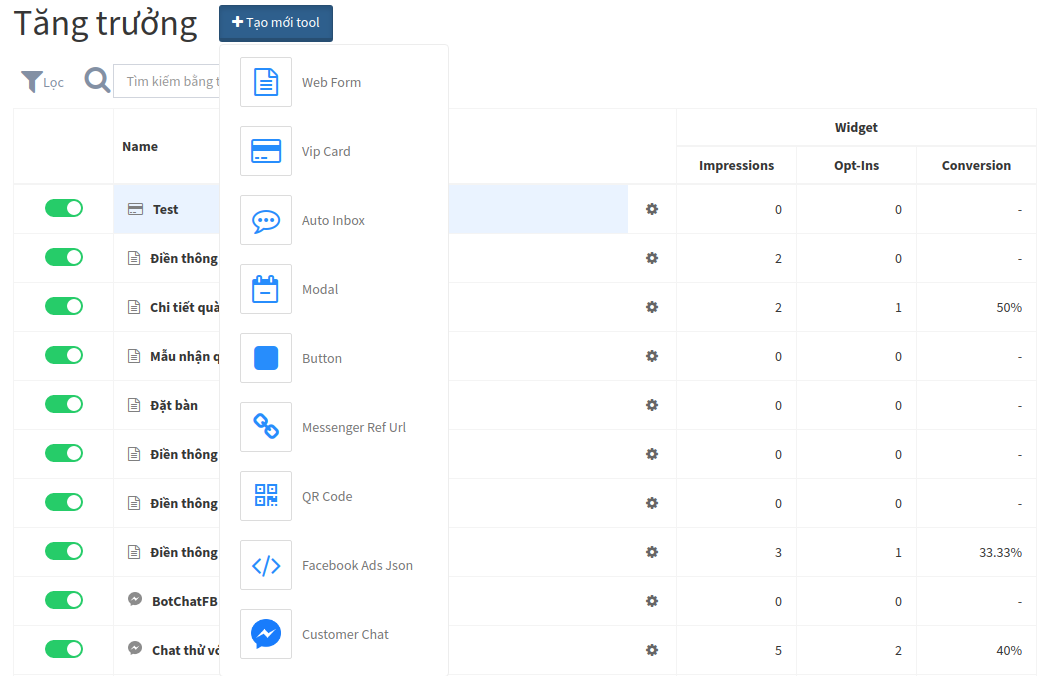Image resolution: width=1038 pixels, height=676 pixels.
Task: Click the 33.33% conversion value
Action: (x=1000, y=552)
